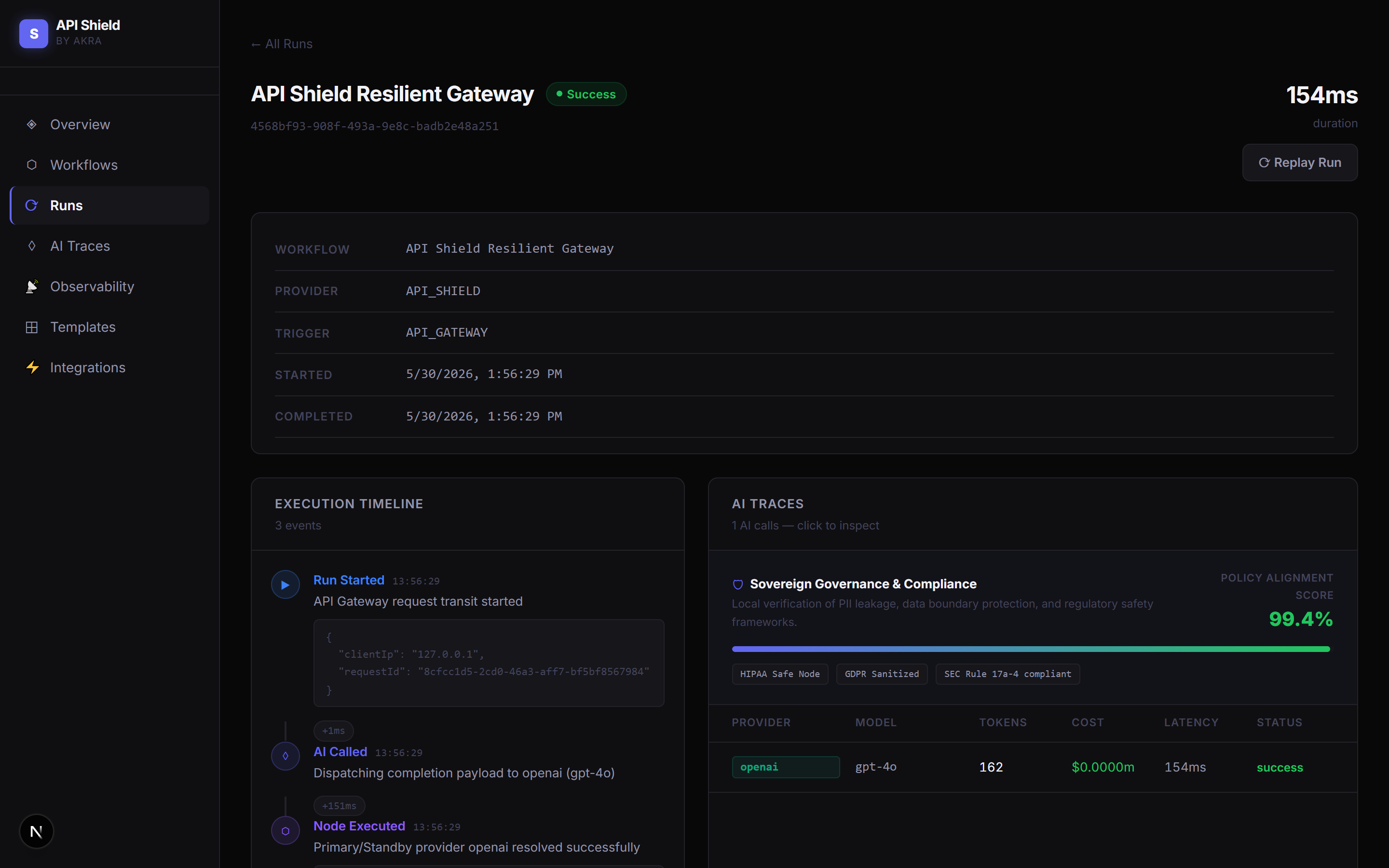1389x868 pixels.
Task: Click the SEC Rule 17a-4 compliant tag
Action: (1008, 674)
